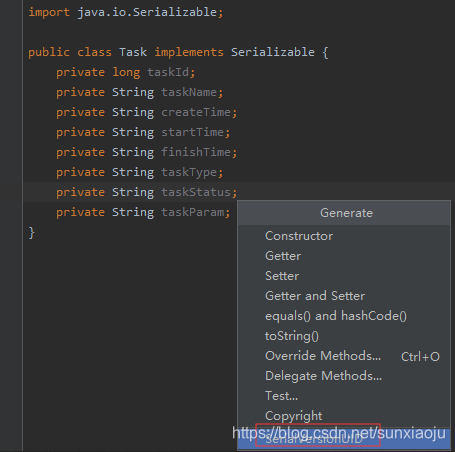455x452 pixels.
Task: Click the startTime field identifier
Action: 192,132
